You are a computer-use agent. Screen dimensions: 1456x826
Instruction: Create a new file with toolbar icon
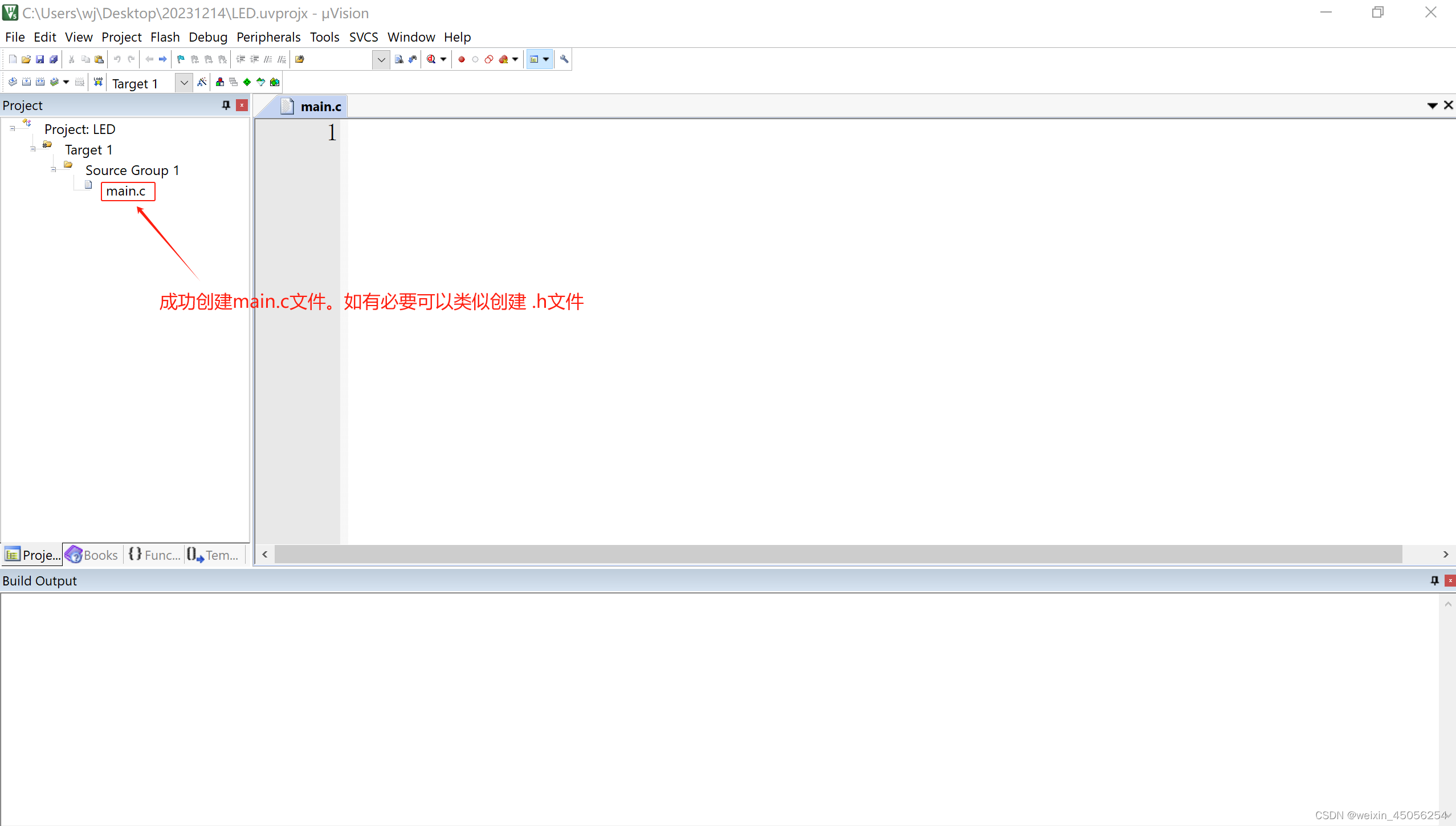[x=13, y=59]
